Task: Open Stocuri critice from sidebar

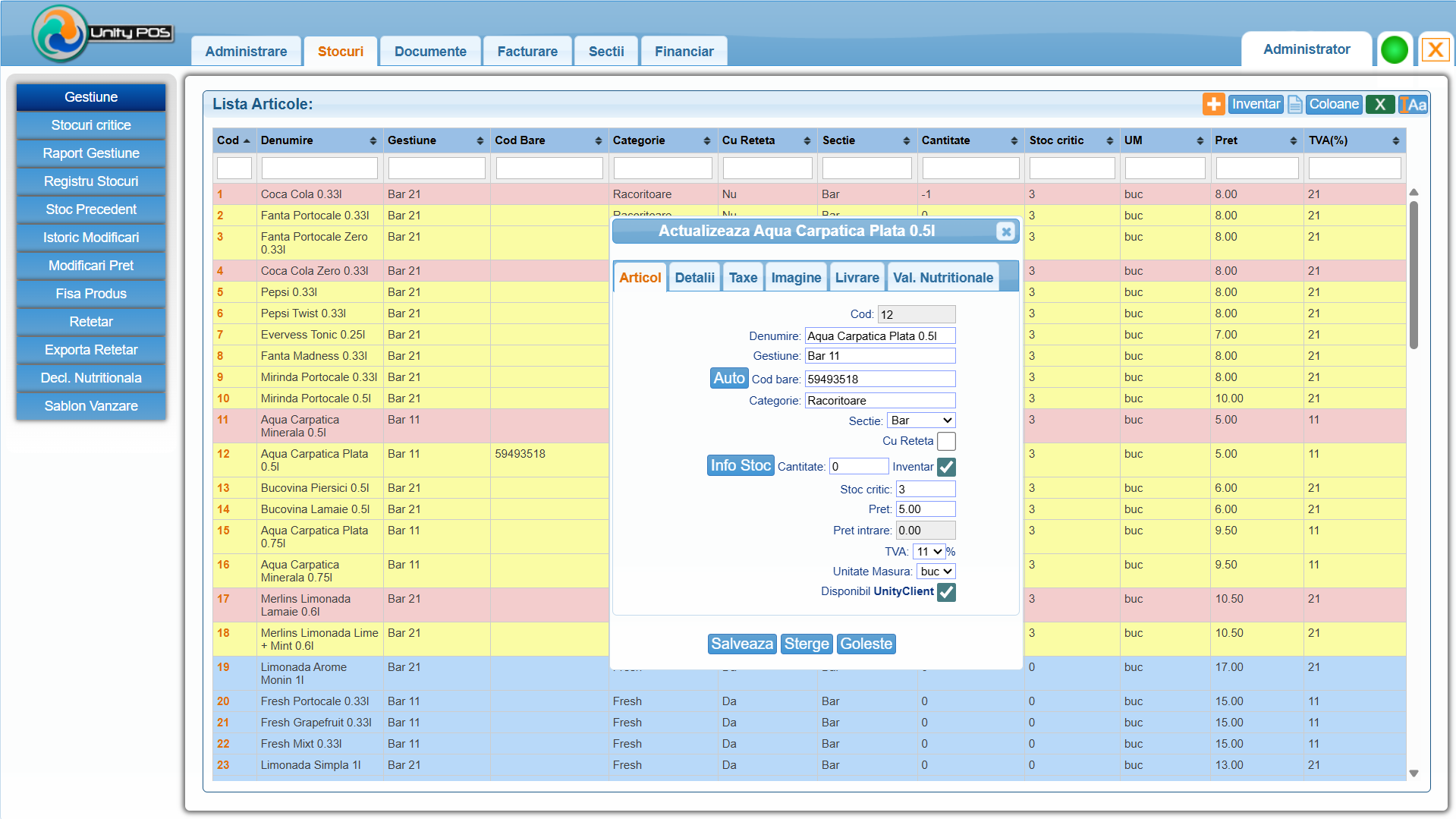Action: point(91,125)
